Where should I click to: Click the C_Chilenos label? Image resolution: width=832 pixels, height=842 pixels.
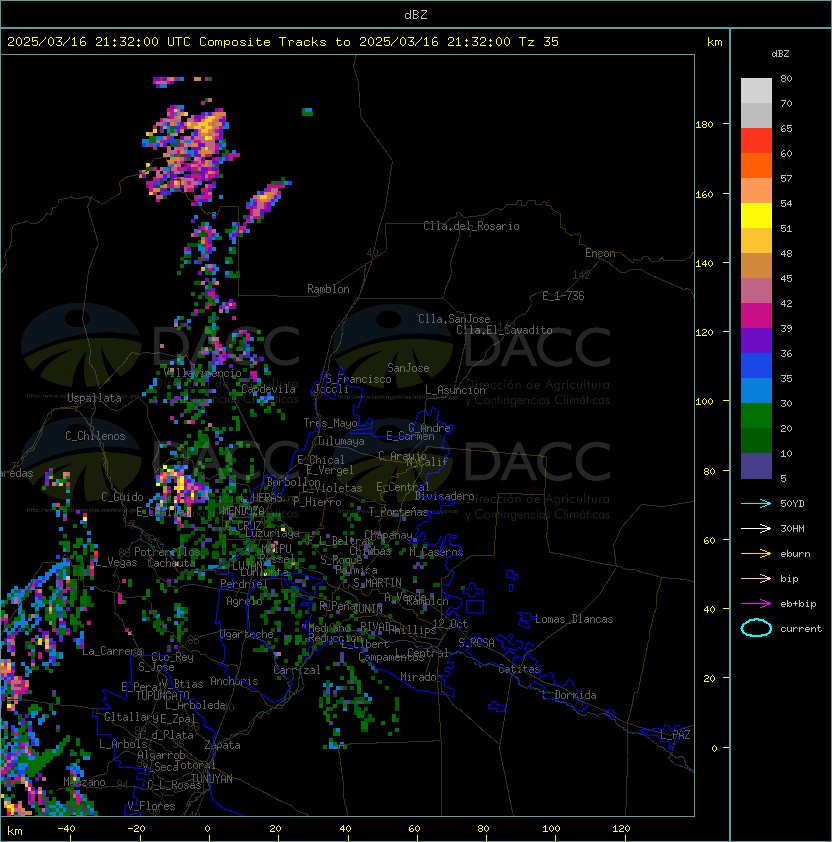tap(95, 436)
